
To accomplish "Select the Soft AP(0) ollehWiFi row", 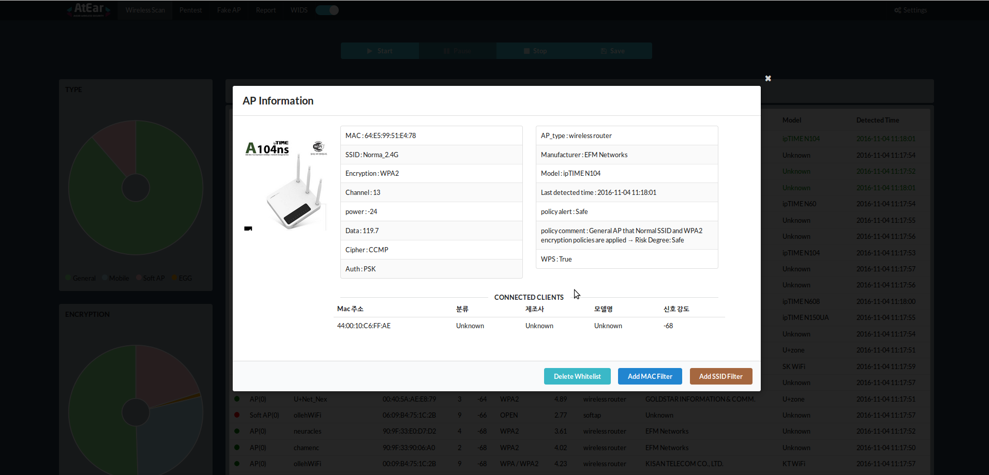I will (x=577, y=416).
